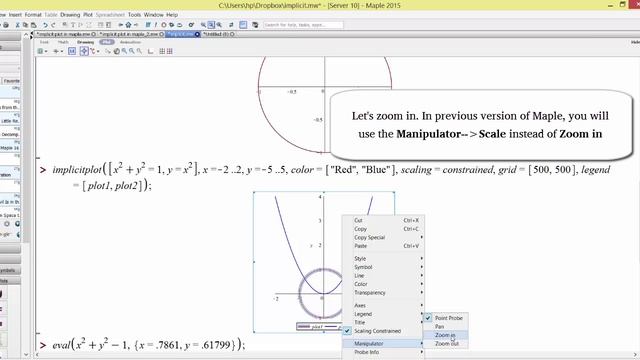Expand the Axes submenu
Screen dimensions: 640x360
[x=383, y=305]
